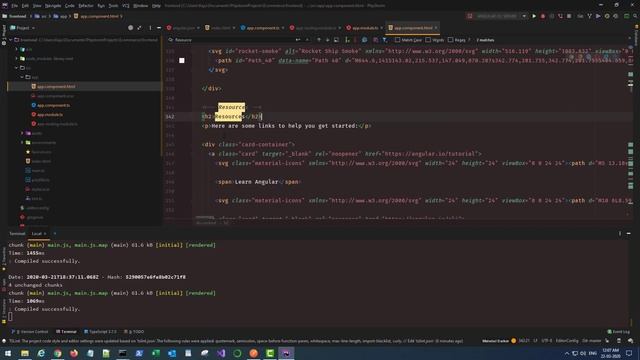
Task: Click the app breadcrumb in the navigation bar
Action: click(x=61, y=16)
